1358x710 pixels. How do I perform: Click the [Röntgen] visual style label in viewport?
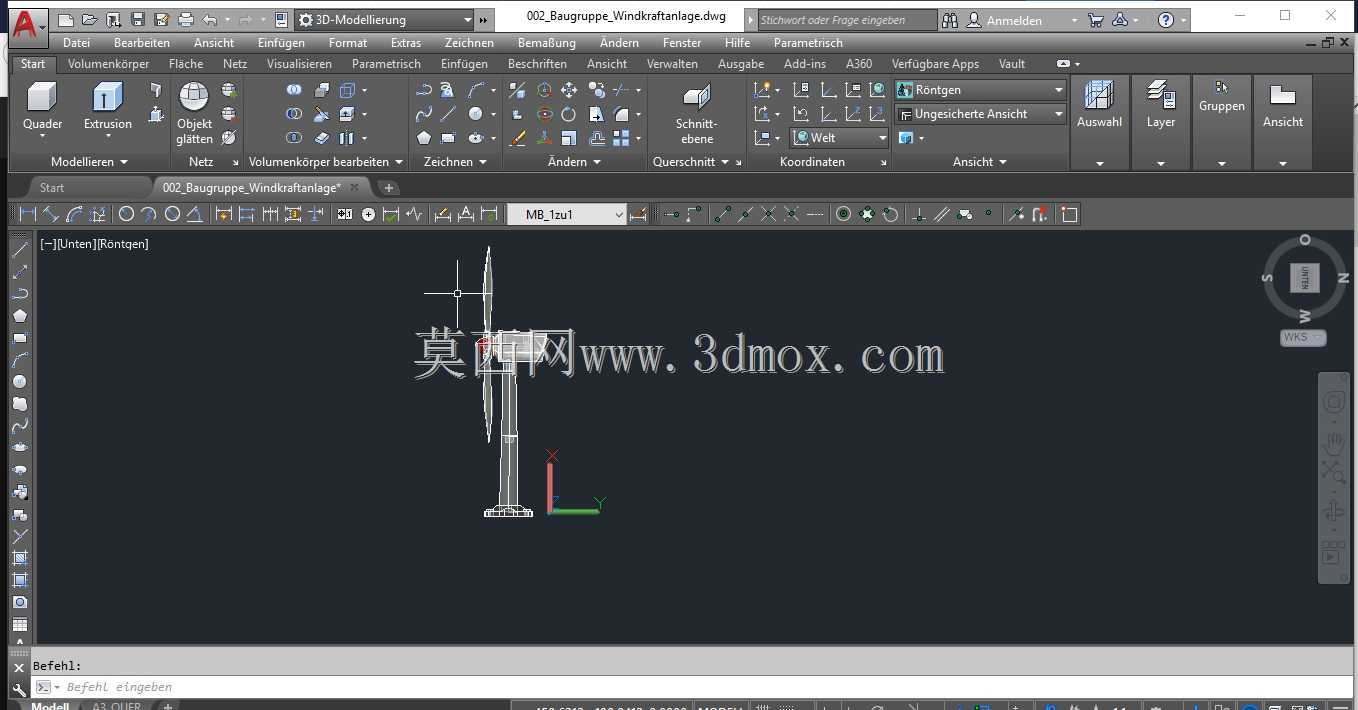[x=123, y=243]
